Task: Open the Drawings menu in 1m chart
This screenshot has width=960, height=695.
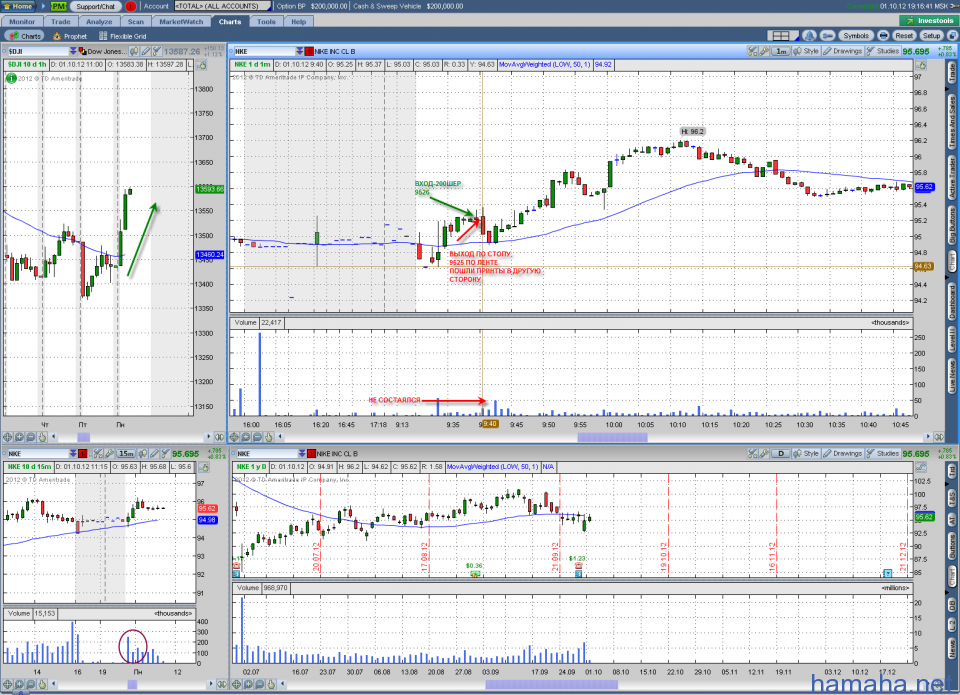Action: (843, 51)
